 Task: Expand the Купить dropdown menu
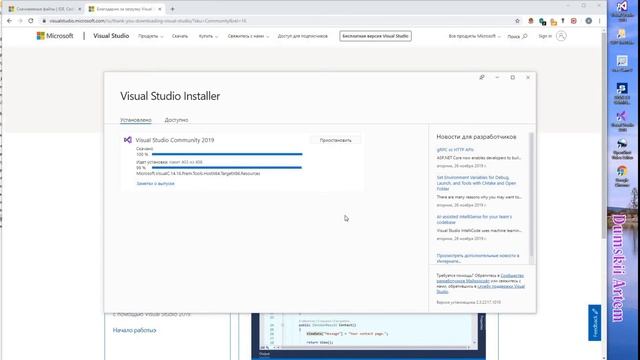click(x=208, y=36)
